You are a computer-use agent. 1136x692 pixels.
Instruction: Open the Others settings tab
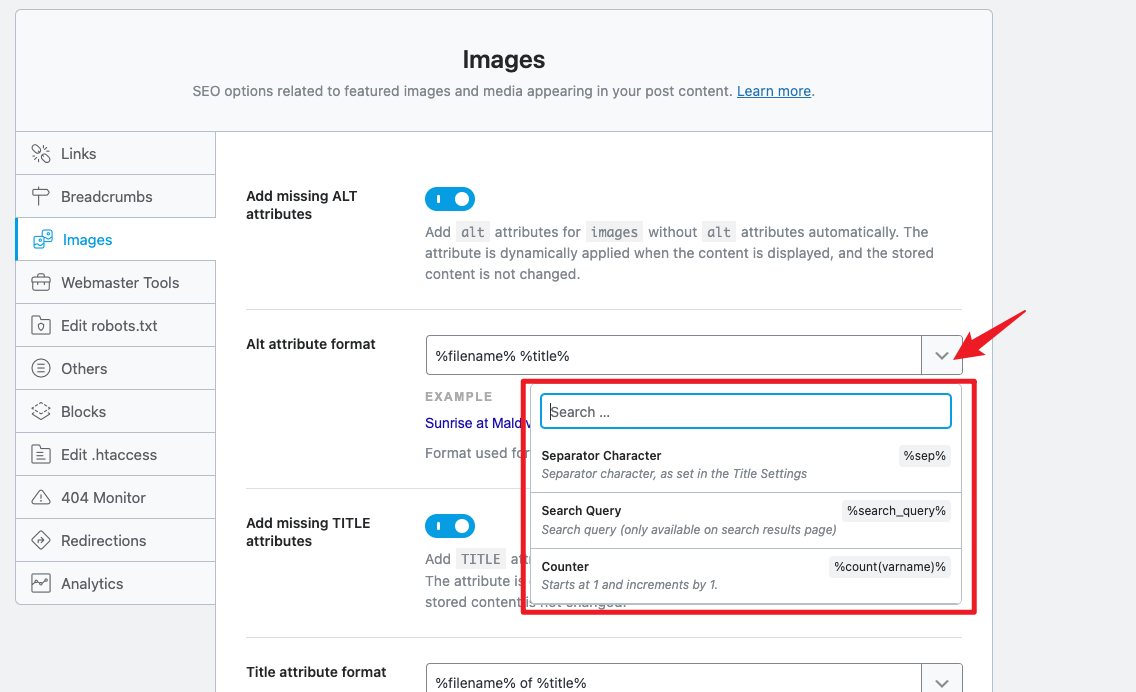[x=84, y=369]
